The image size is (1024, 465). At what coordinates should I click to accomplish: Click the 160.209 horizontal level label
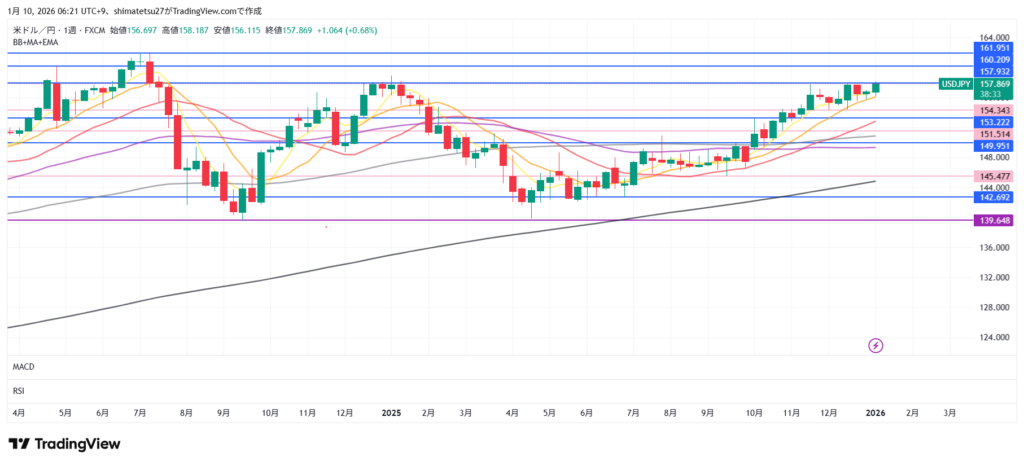coord(995,60)
